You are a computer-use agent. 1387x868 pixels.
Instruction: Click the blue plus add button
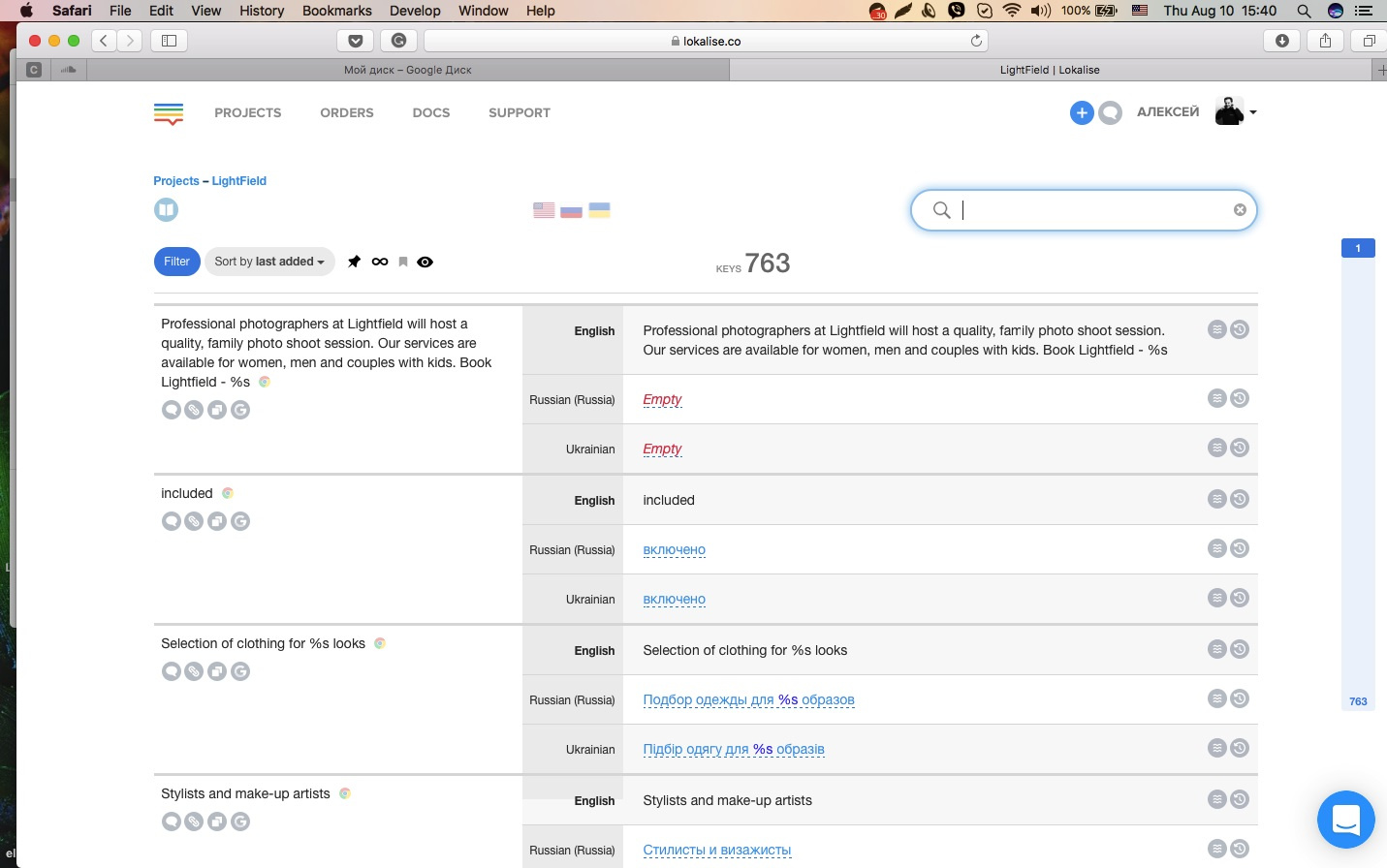1082,112
